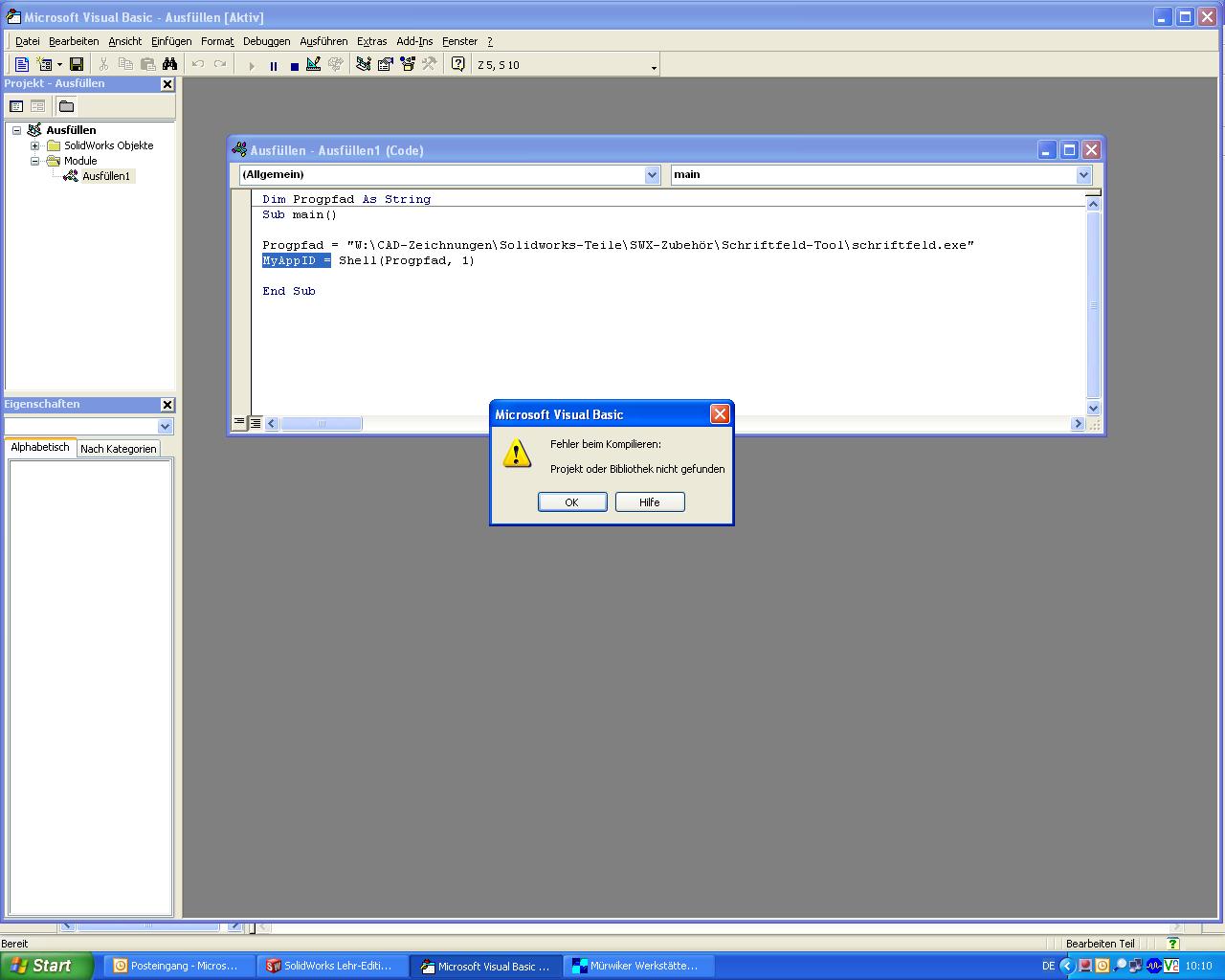Click the code window scroll-right arrow

point(1078,424)
